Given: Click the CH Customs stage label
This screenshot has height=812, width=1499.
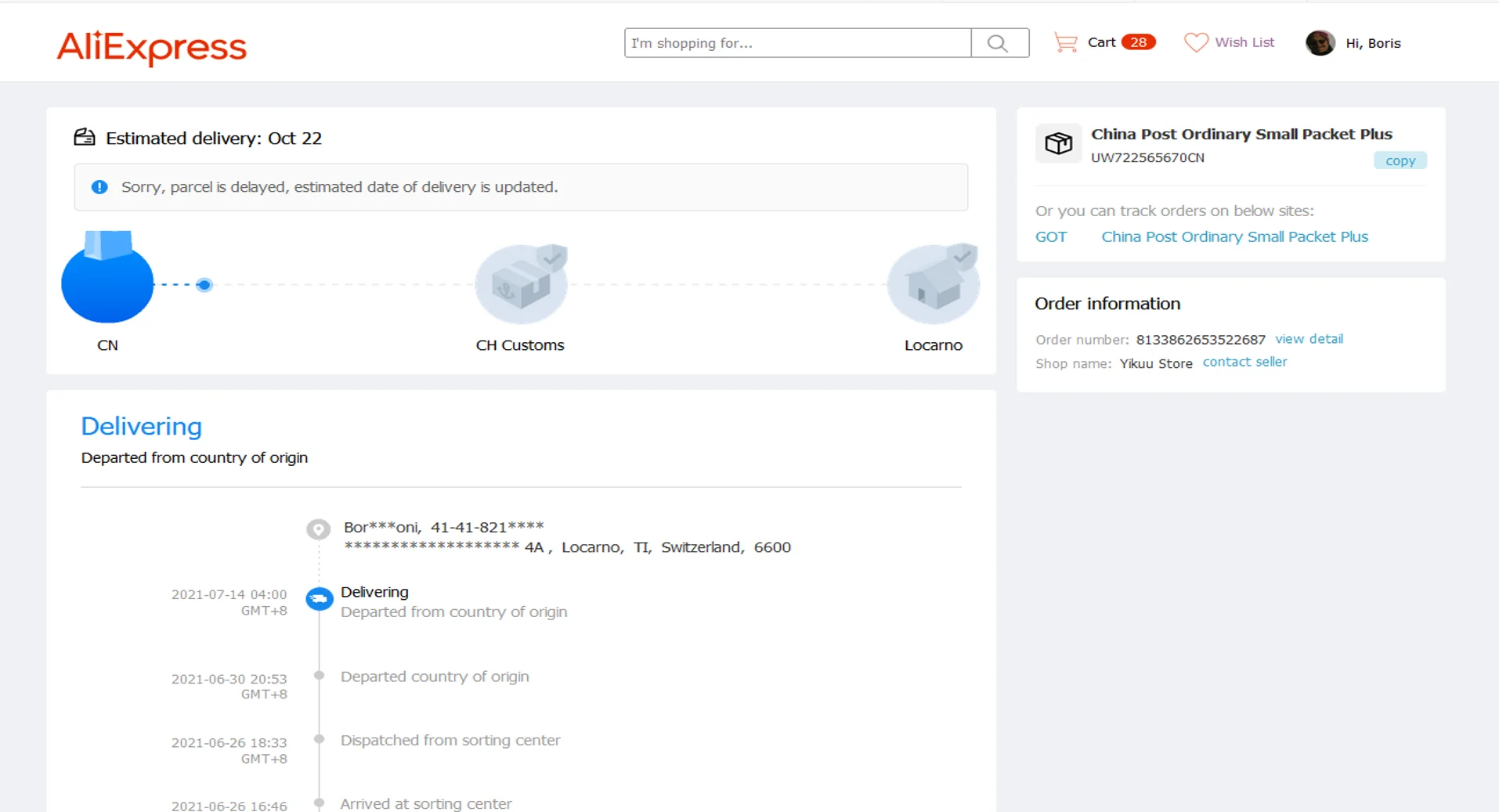Looking at the screenshot, I should coord(520,345).
